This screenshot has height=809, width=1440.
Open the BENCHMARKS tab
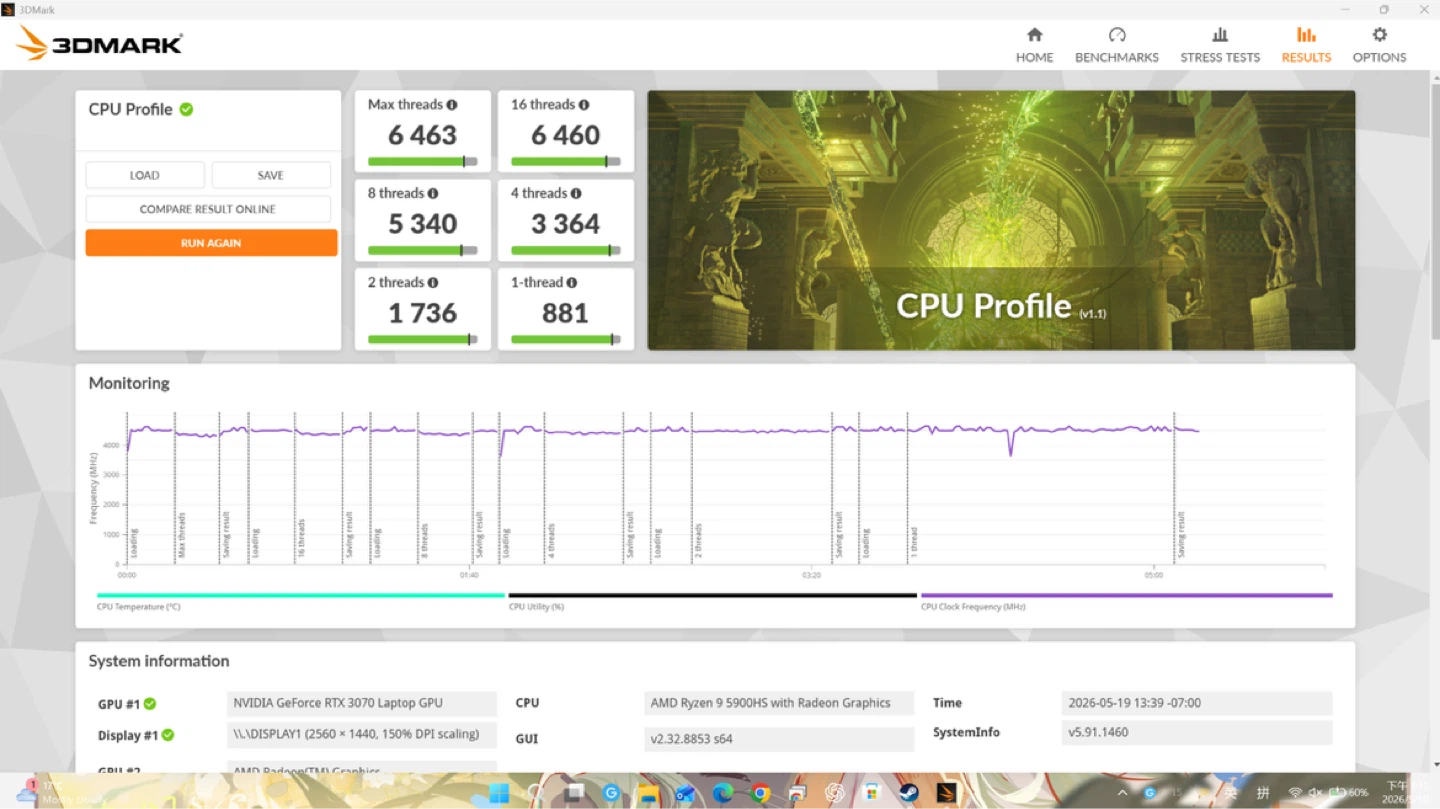1117,46
